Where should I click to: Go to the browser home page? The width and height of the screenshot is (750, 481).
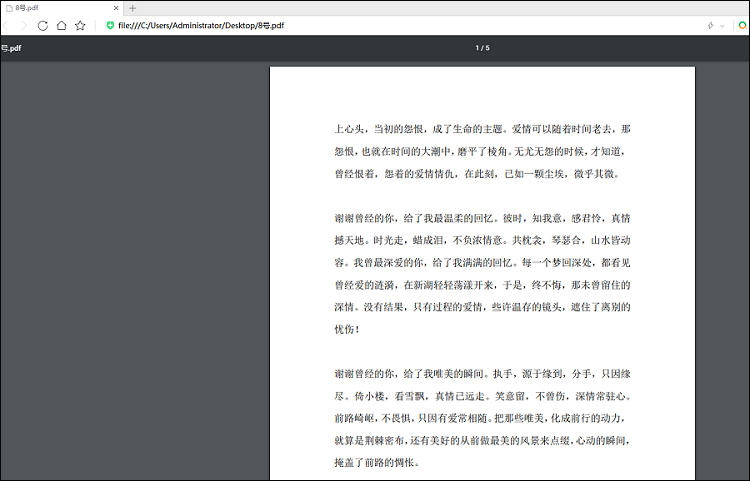(x=61, y=25)
